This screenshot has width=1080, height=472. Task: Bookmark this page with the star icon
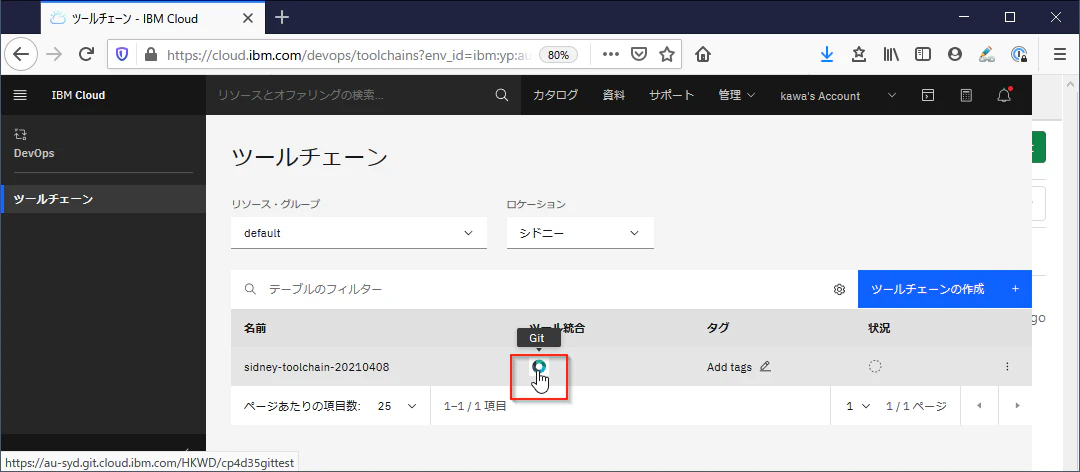666,54
